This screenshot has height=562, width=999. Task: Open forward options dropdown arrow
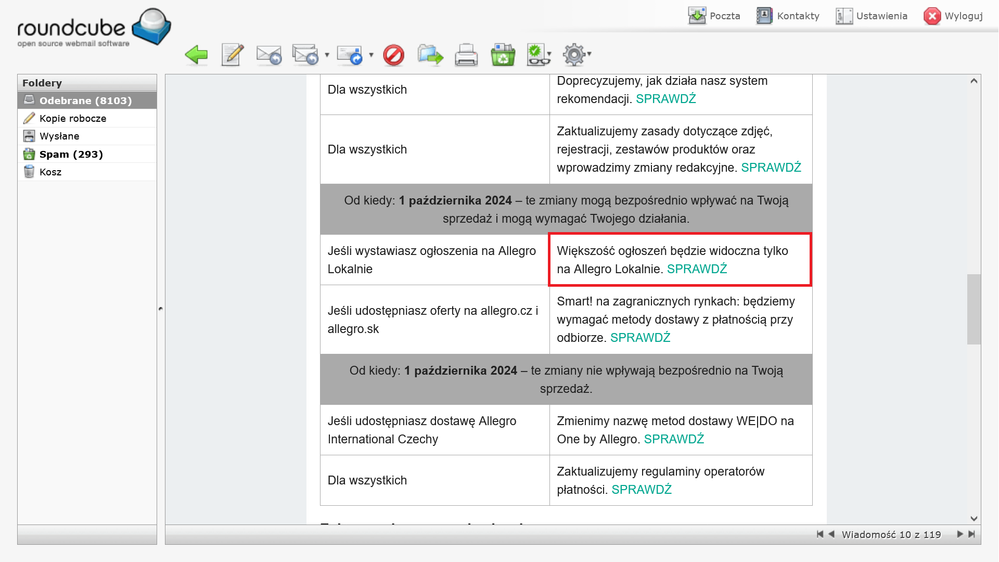371,55
